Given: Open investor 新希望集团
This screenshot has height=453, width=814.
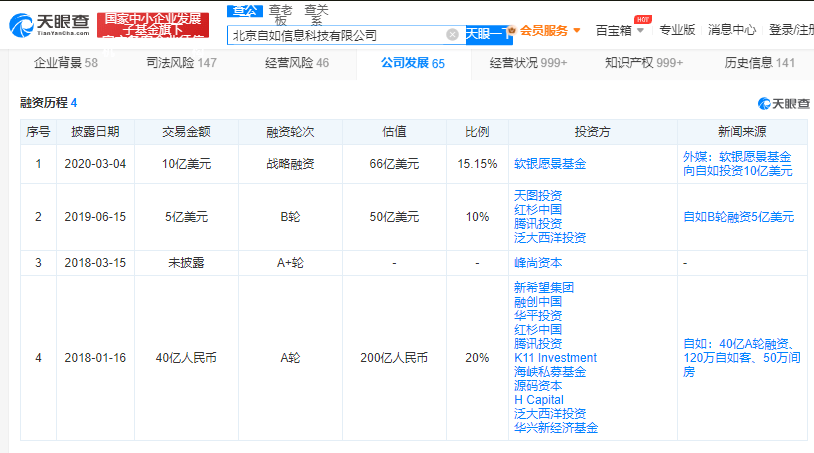Looking at the screenshot, I should (544, 287).
